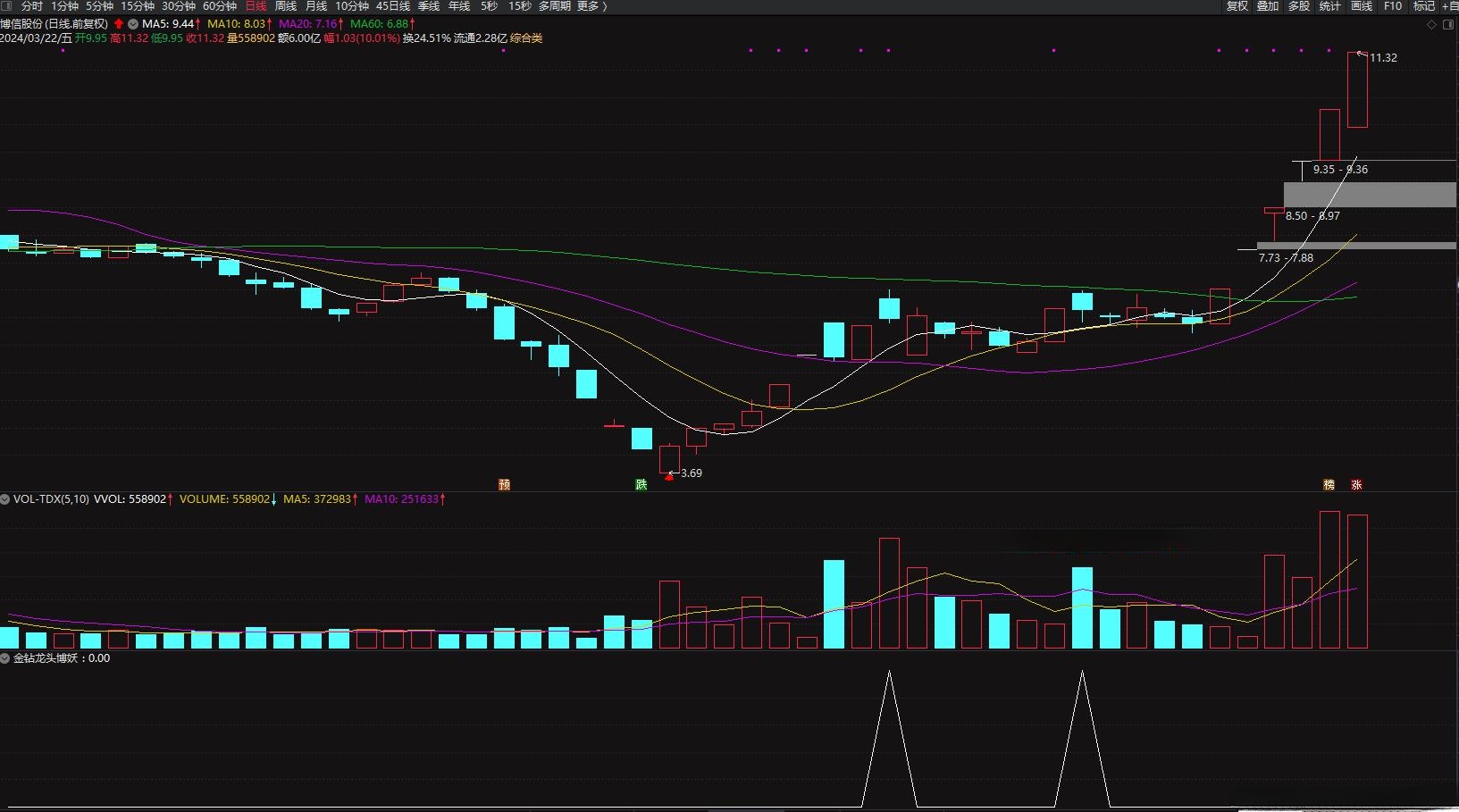Click the gray 8.50-8.97 gap zone
Viewport: 1459px width, 812px height.
[1369, 195]
